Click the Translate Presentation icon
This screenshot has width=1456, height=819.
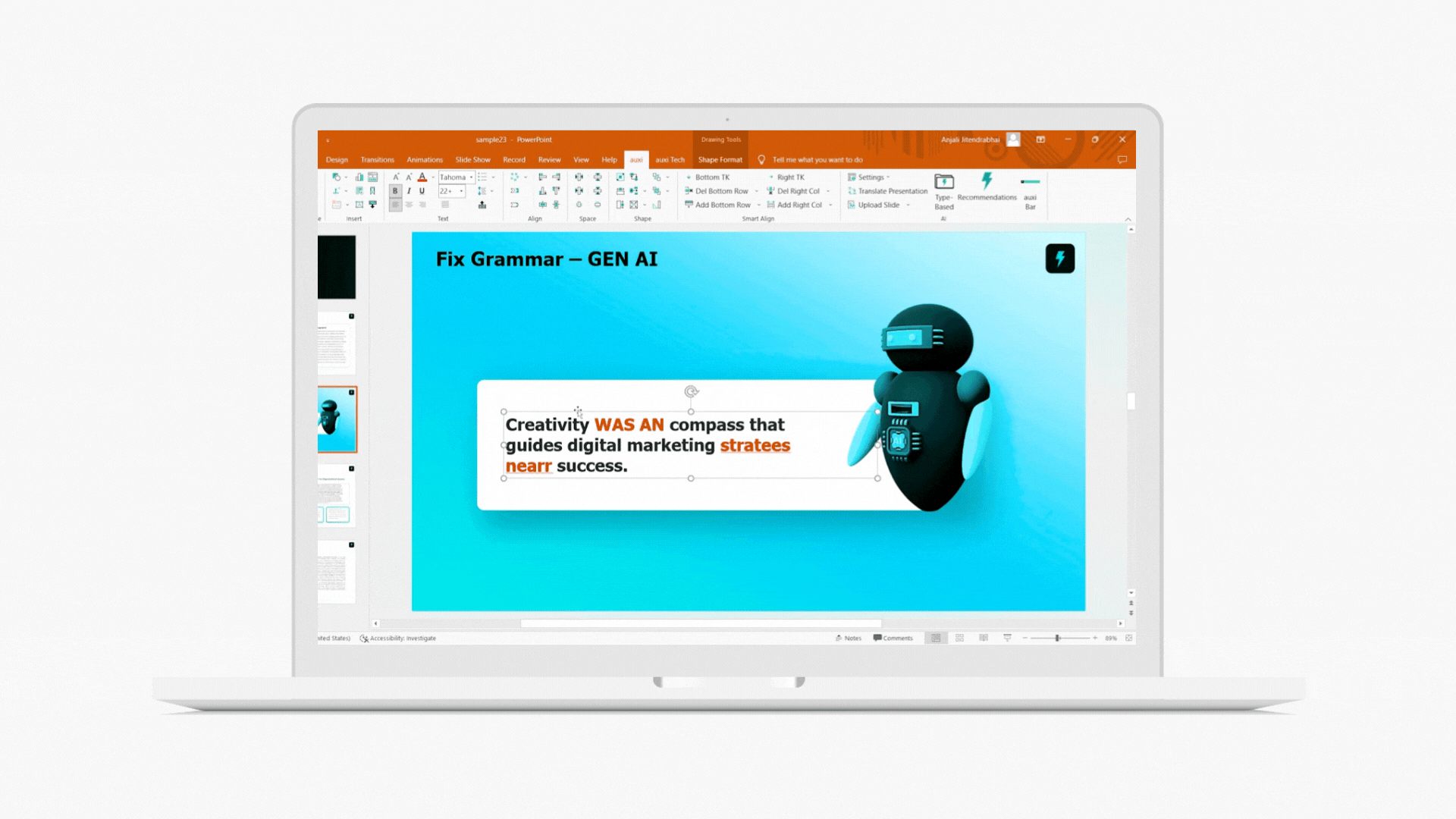click(852, 191)
